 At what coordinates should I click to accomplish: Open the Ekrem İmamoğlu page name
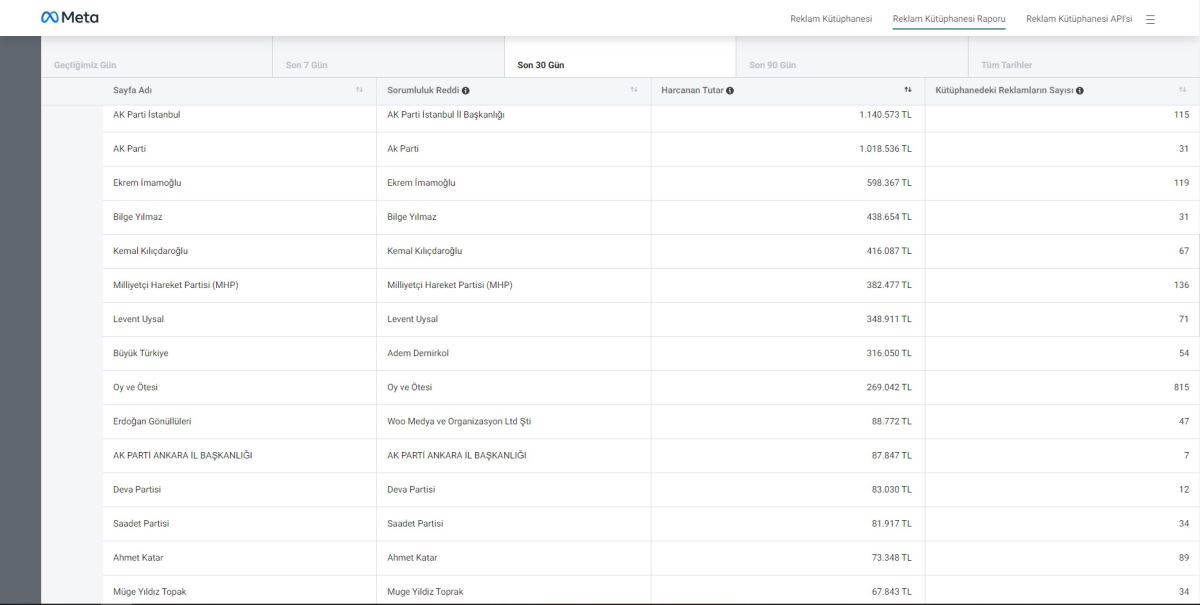(x=147, y=183)
